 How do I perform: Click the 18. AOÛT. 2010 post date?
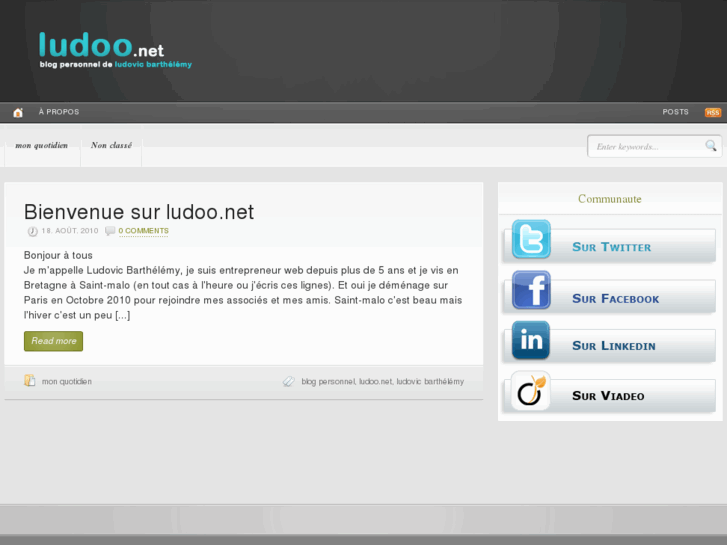(x=70, y=231)
